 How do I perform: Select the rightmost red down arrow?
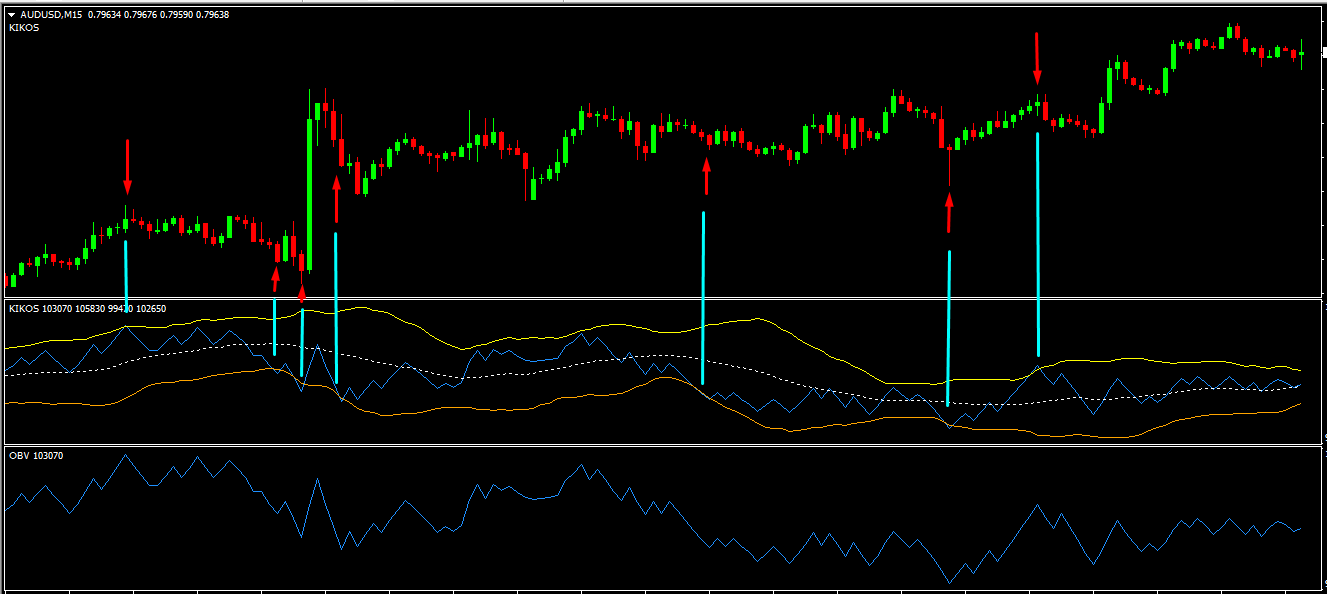(x=1037, y=59)
